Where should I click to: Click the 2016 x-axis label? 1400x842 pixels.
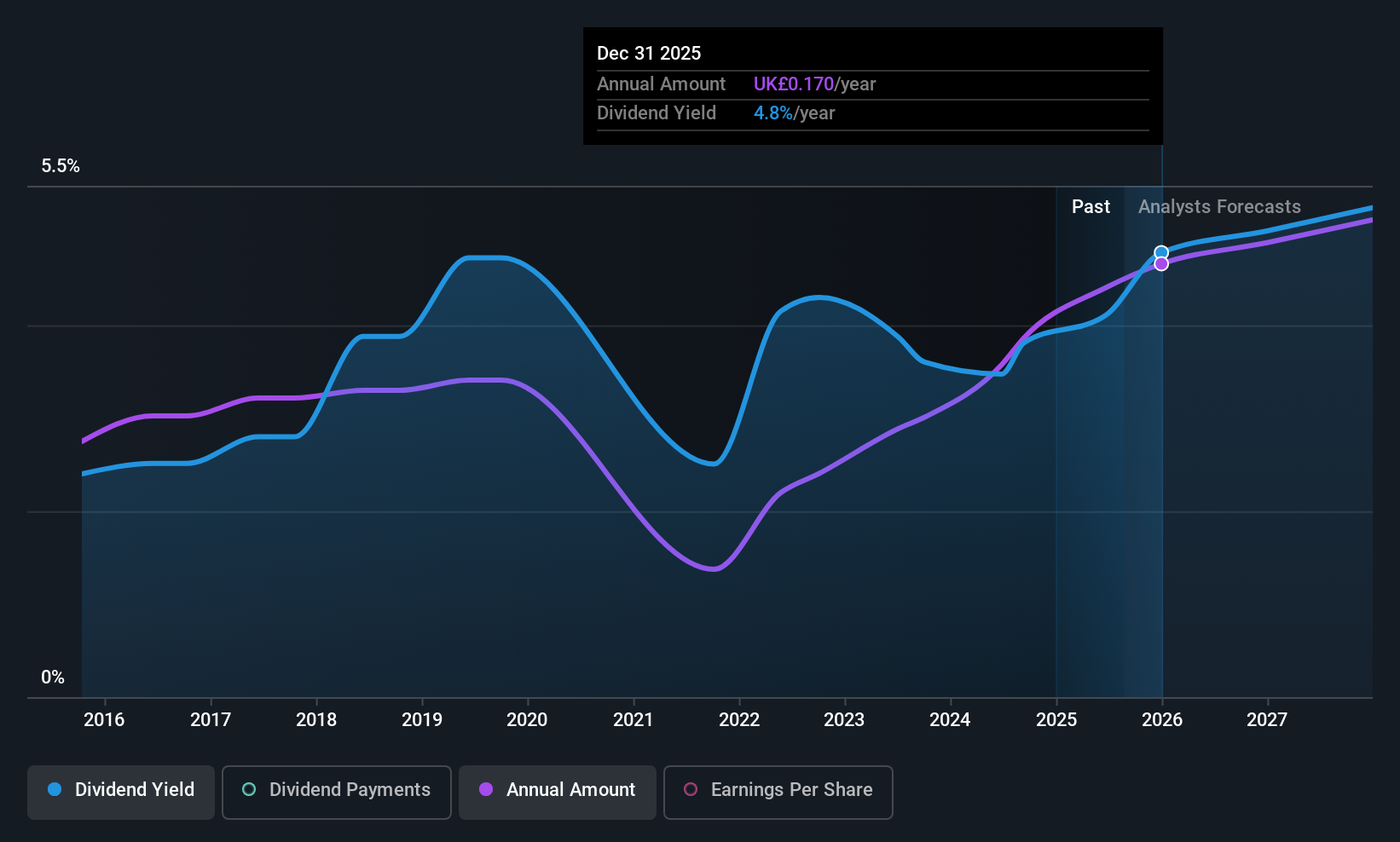104,720
